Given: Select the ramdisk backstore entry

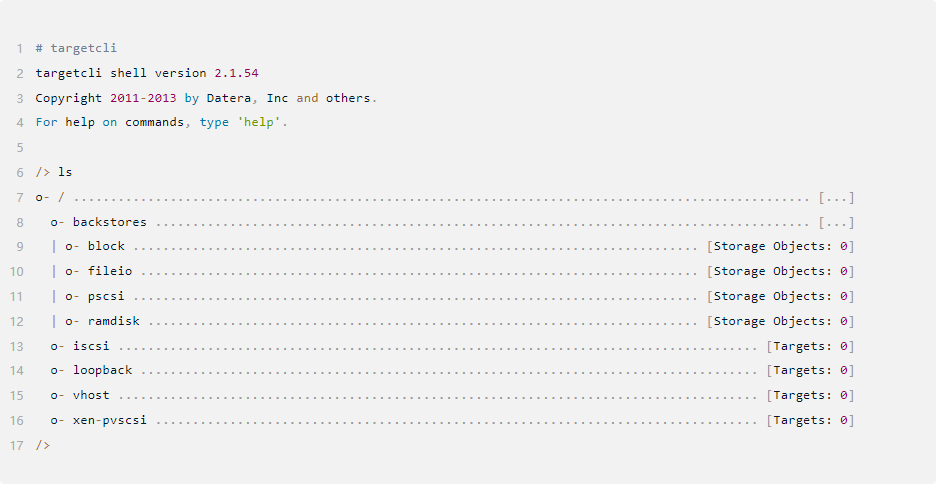Looking at the screenshot, I should [x=113, y=321].
